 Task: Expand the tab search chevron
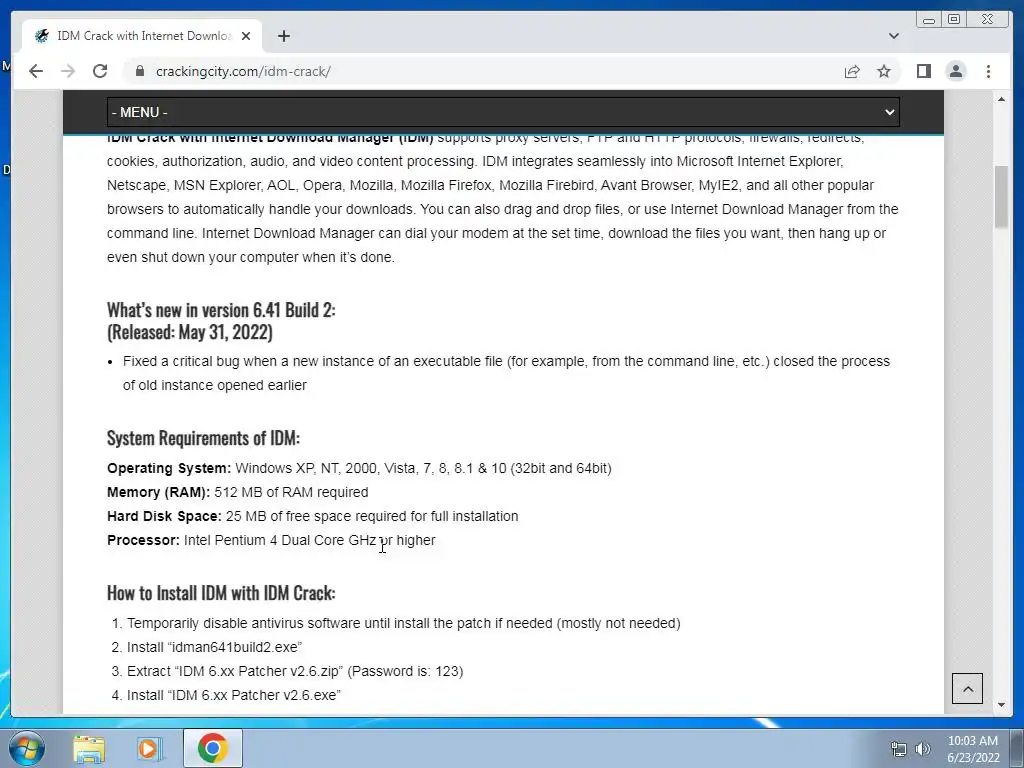coord(893,36)
